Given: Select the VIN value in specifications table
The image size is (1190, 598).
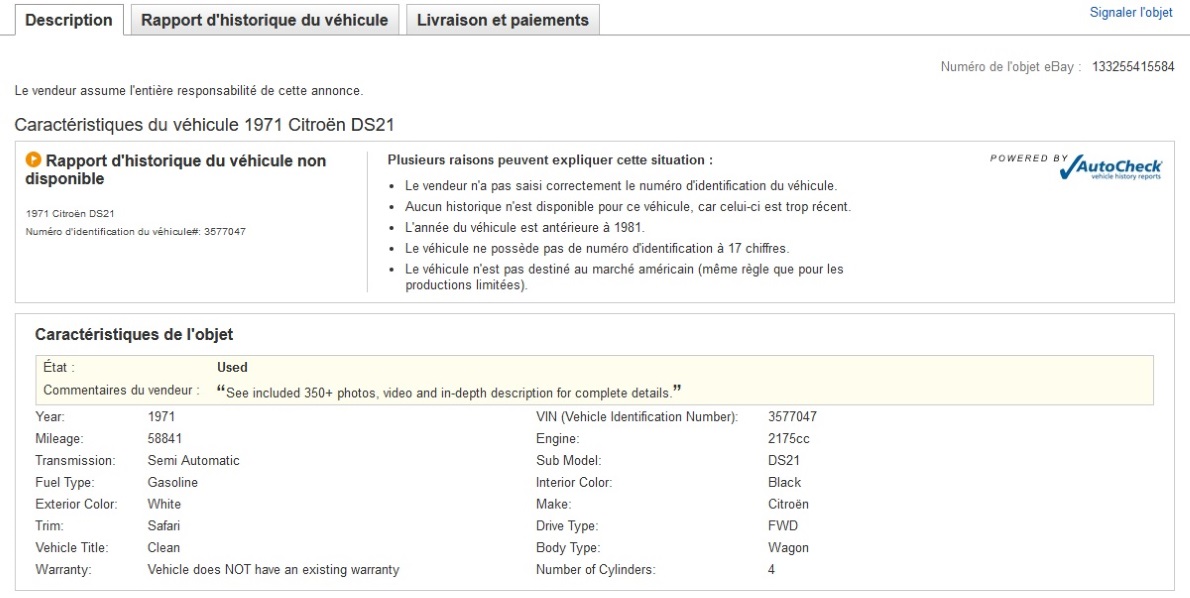Looking at the screenshot, I should coord(792,417).
